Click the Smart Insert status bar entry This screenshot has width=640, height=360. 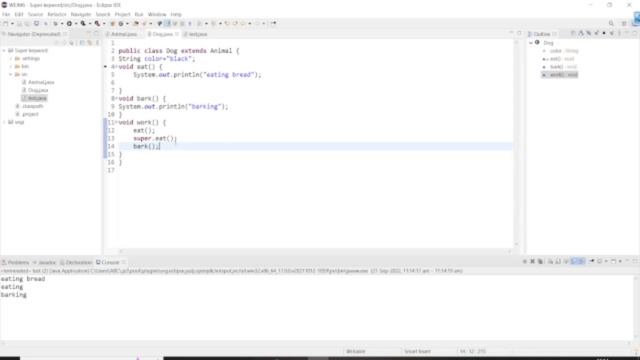pyautogui.click(x=418, y=351)
